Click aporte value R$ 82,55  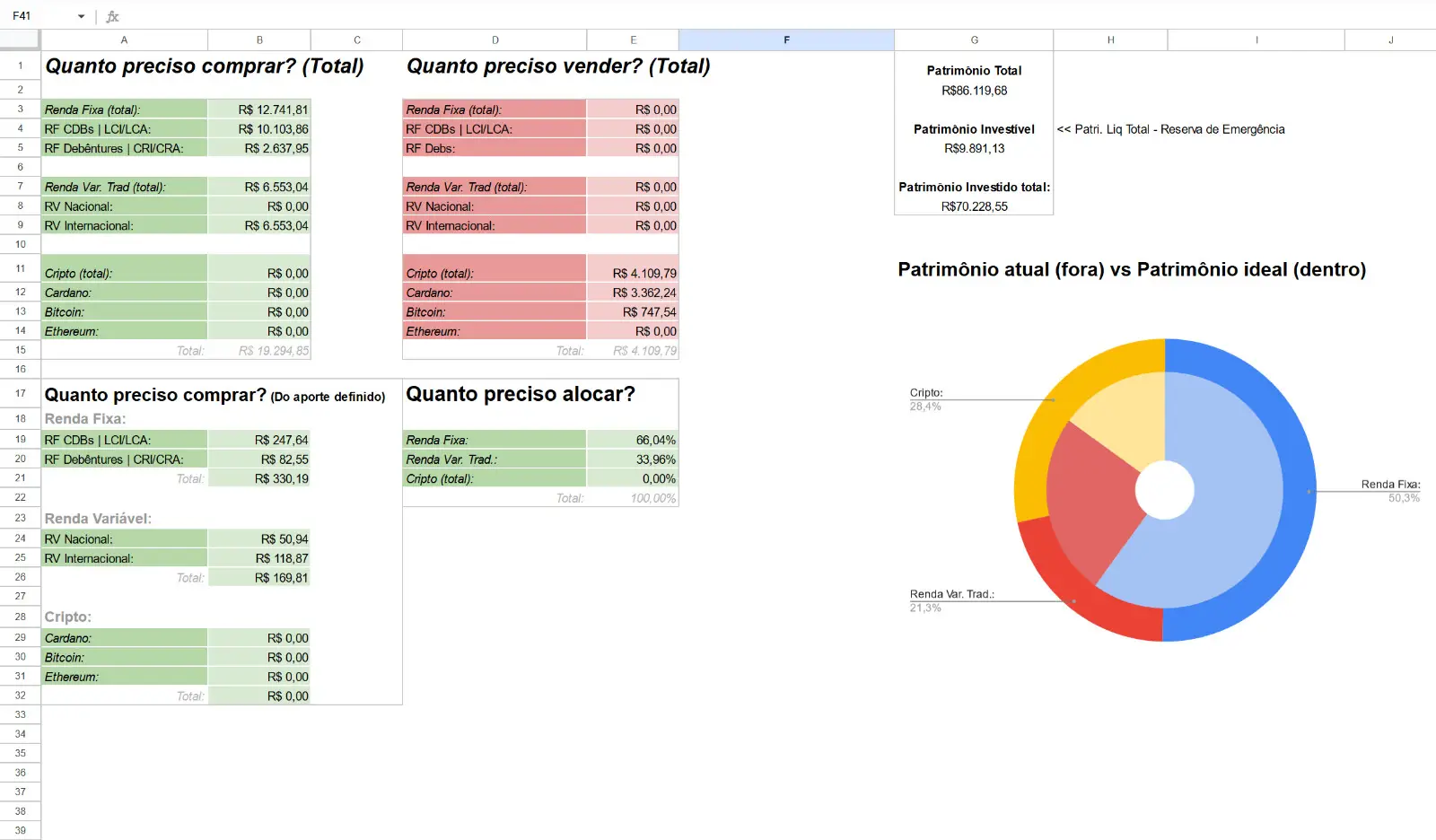(x=259, y=459)
